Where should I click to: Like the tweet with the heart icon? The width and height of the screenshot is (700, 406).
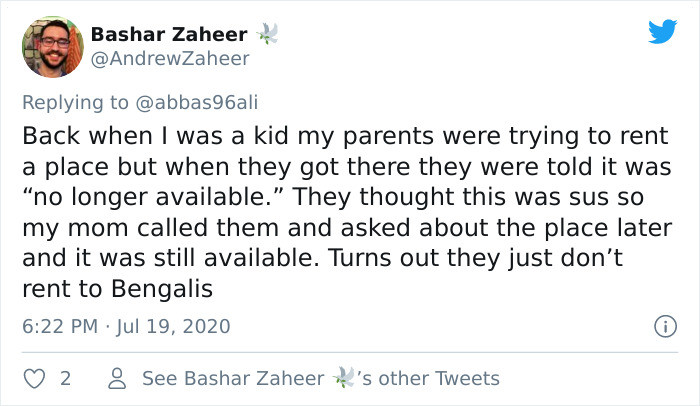point(33,379)
